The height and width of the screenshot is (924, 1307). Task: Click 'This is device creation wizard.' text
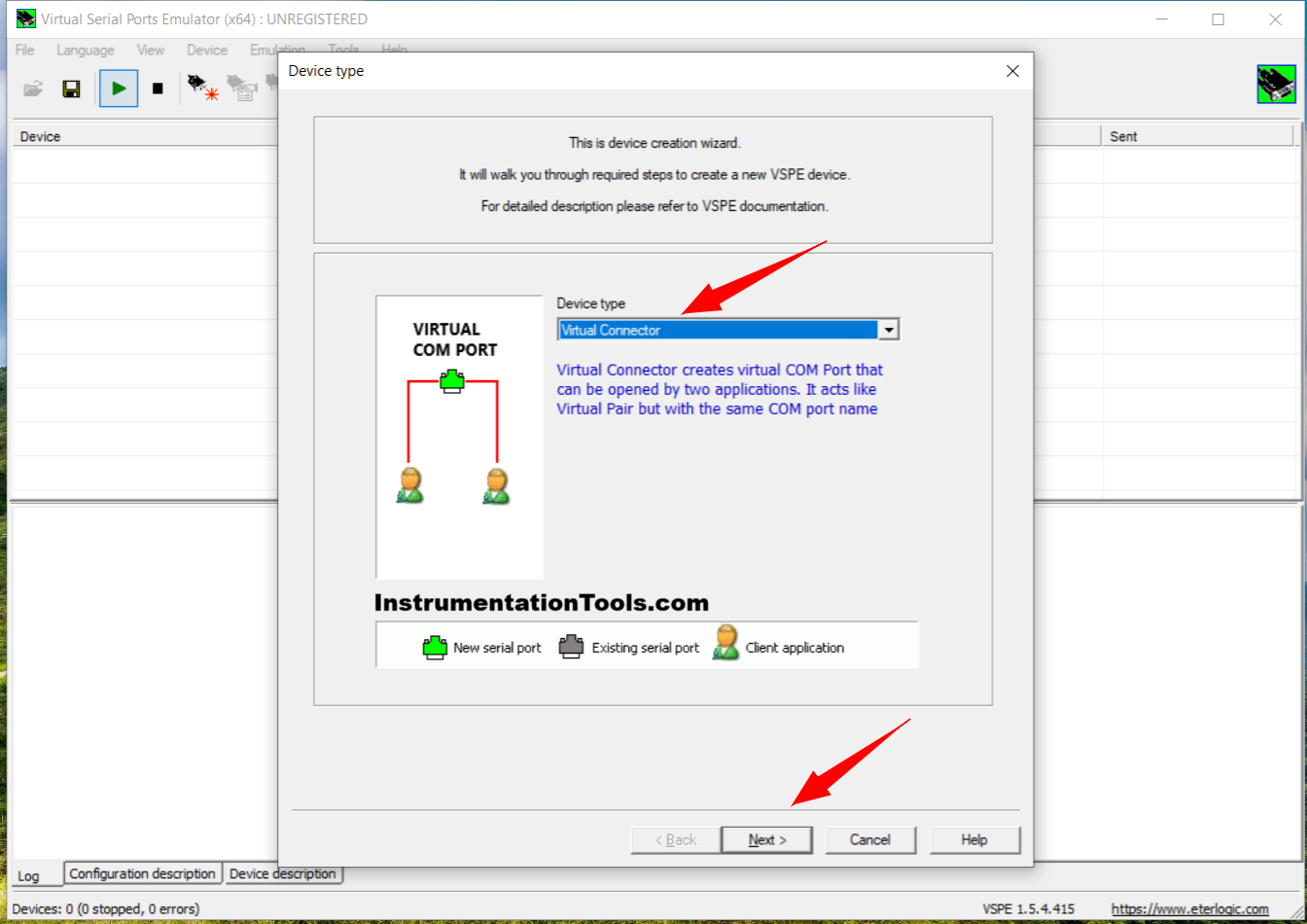pos(654,143)
